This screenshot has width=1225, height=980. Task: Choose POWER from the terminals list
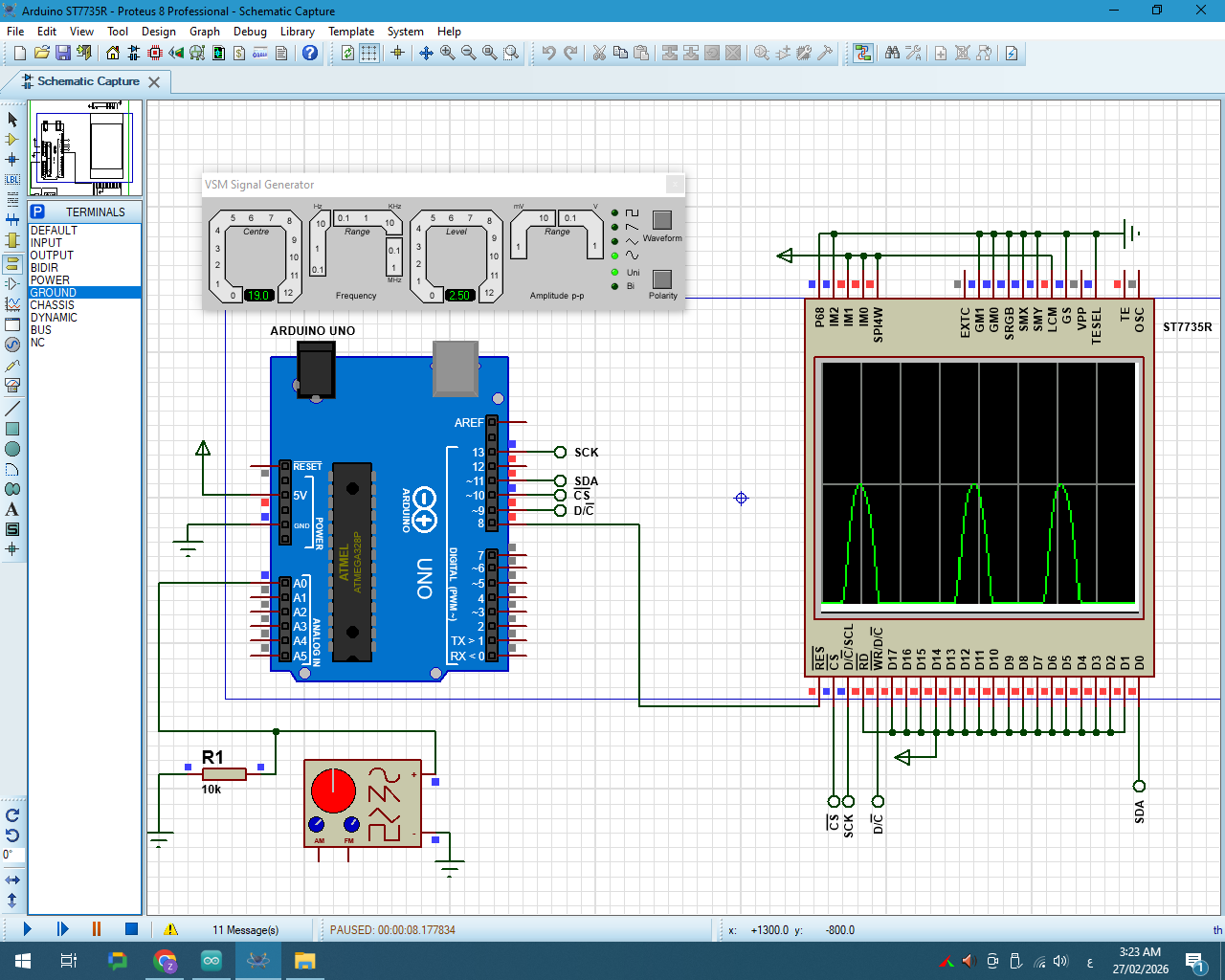point(50,280)
